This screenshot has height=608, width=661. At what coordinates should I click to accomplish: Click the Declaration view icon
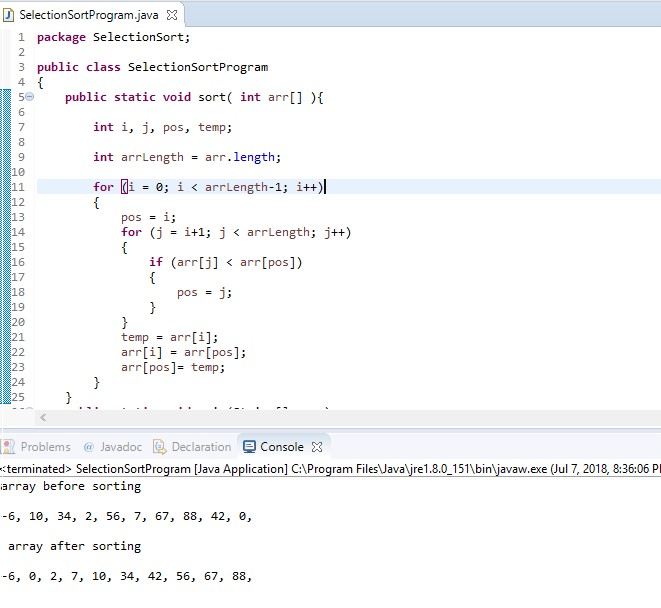[160, 447]
